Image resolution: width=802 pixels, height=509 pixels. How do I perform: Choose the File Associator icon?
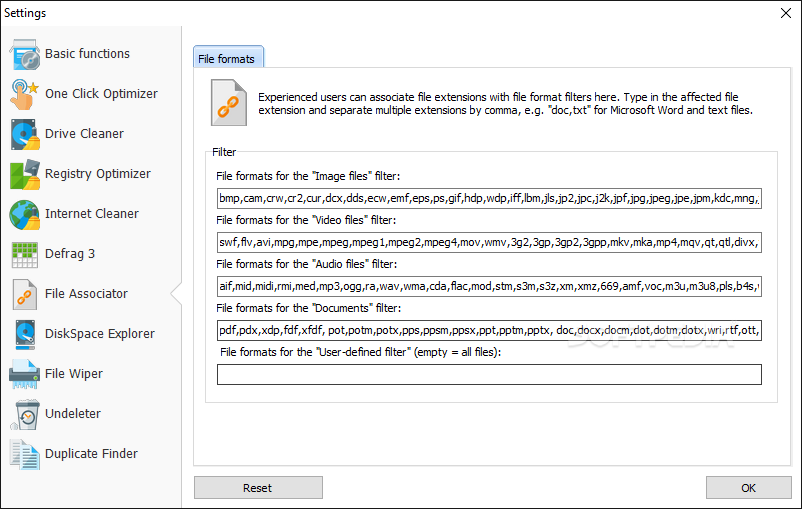tap(25, 294)
